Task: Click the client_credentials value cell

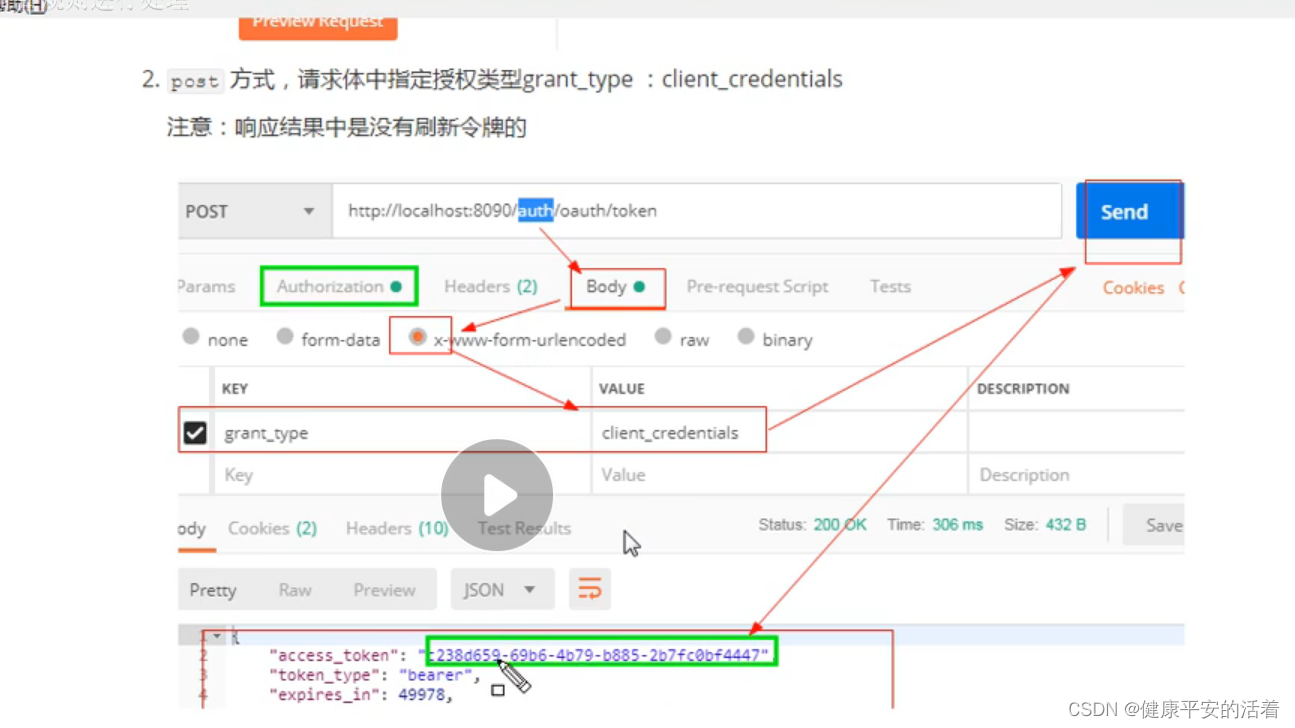Action: [780, 432]
